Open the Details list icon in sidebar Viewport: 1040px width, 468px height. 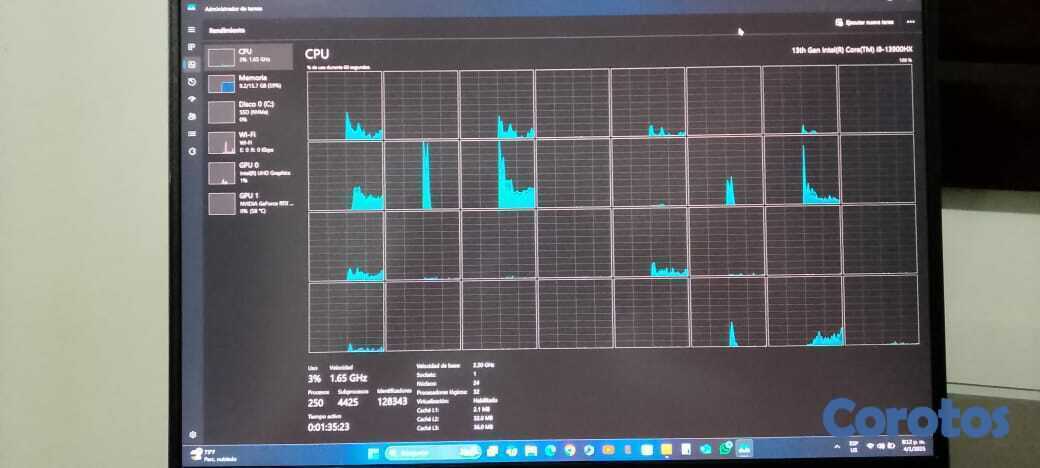(192, 132)
